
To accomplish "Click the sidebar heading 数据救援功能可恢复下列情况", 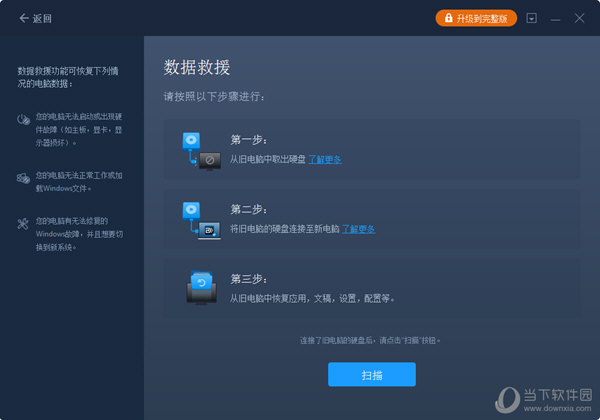I will 68,77.
